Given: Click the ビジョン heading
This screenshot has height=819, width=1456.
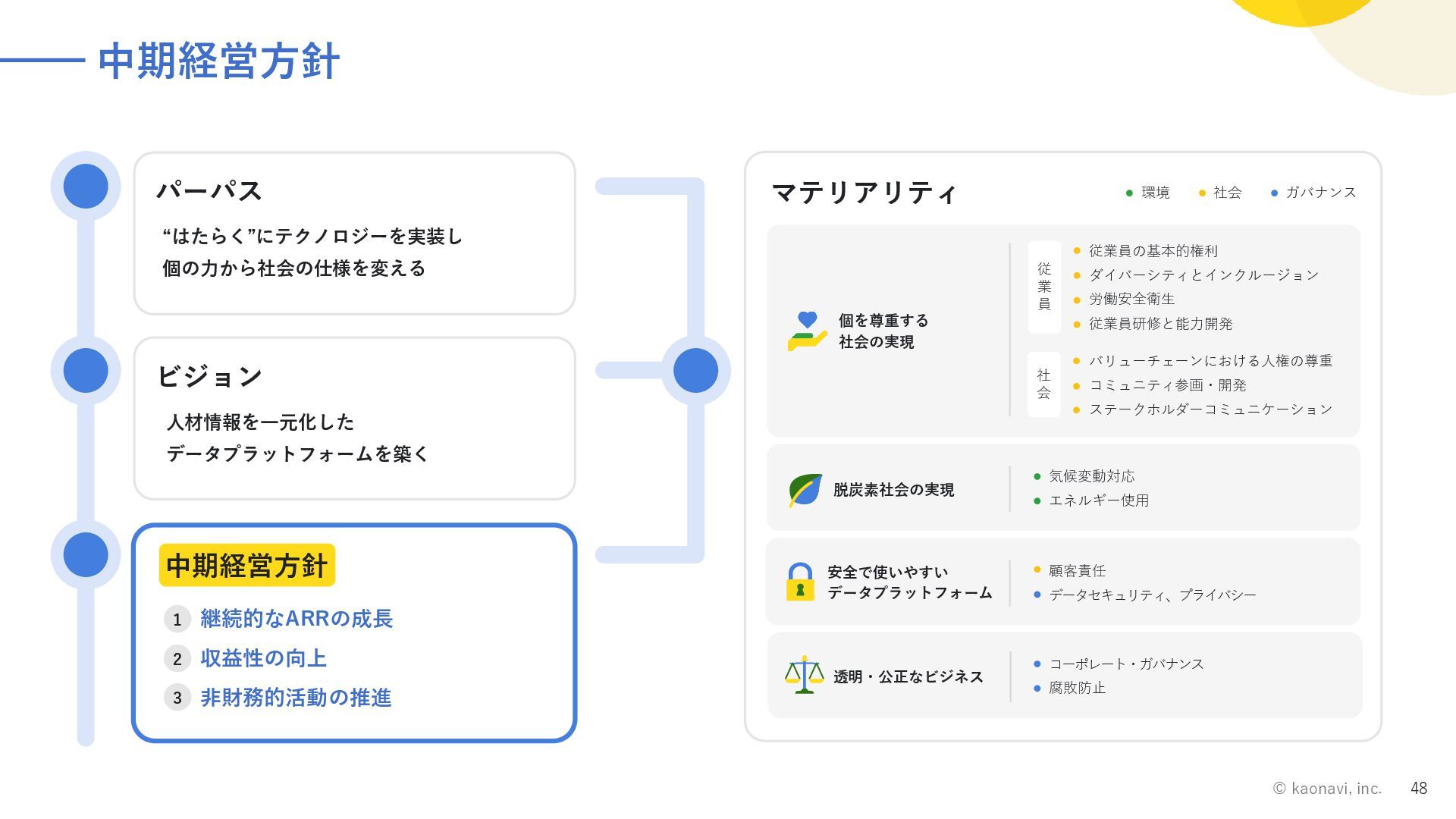Looking at the screenshot, I should coord(209,376).
